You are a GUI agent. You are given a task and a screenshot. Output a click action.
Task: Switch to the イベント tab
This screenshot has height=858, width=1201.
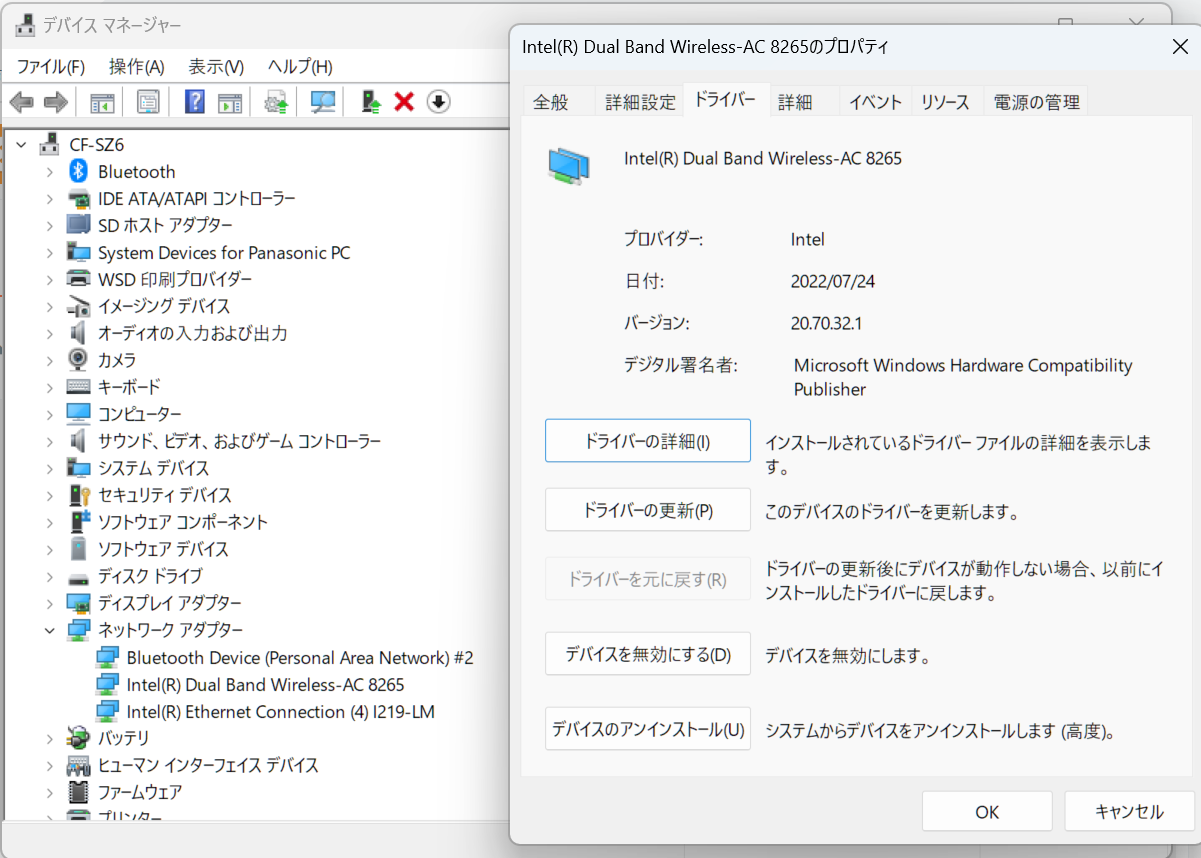[x=876, y=102]
